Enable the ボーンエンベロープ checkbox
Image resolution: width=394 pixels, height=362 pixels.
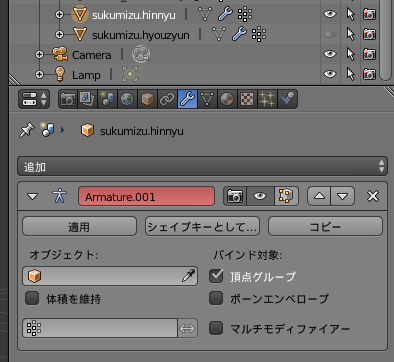216,298
